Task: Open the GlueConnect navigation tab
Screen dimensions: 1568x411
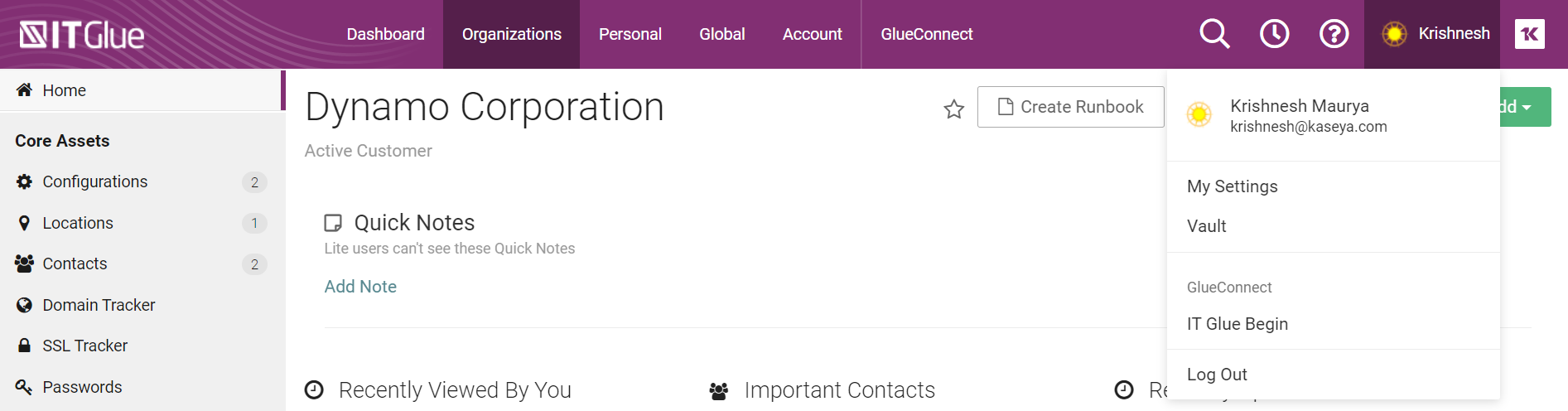Action: (x=926, y=34)
